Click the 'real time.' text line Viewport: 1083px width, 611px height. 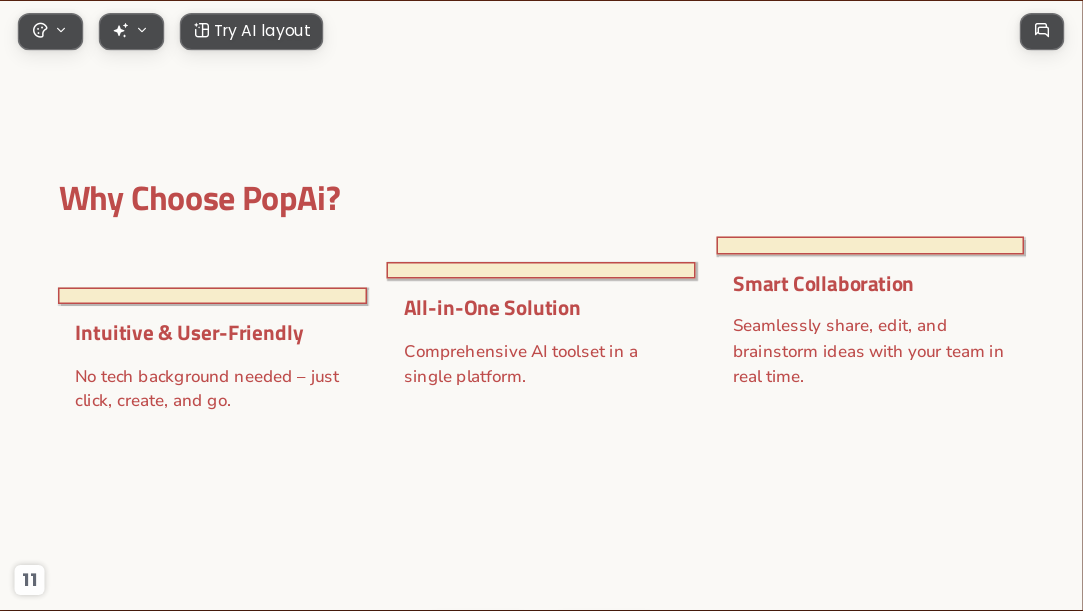(x=768, y=376)
